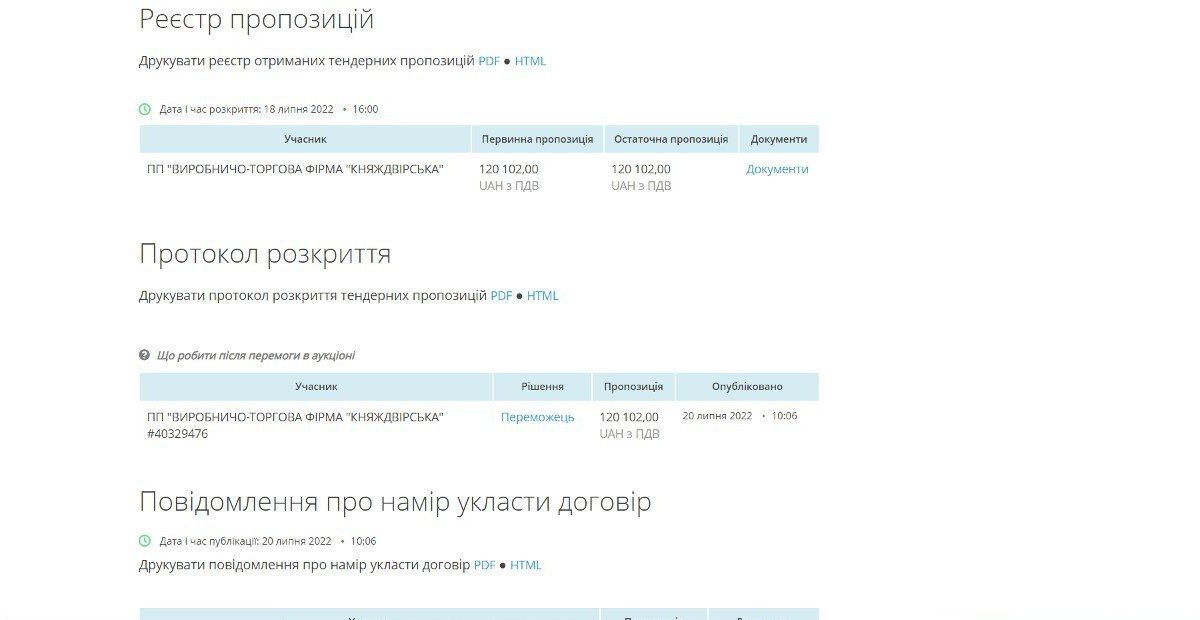Click the Переможець decision link

pyautogui.click(x=536, y=417)
